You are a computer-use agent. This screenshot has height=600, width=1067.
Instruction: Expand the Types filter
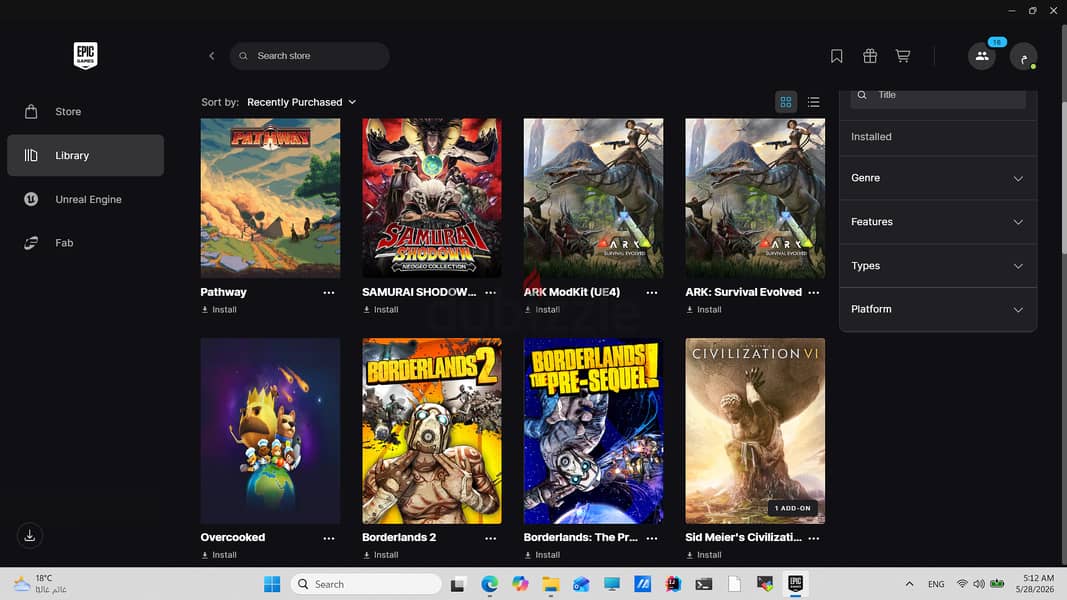coord(938,266)
